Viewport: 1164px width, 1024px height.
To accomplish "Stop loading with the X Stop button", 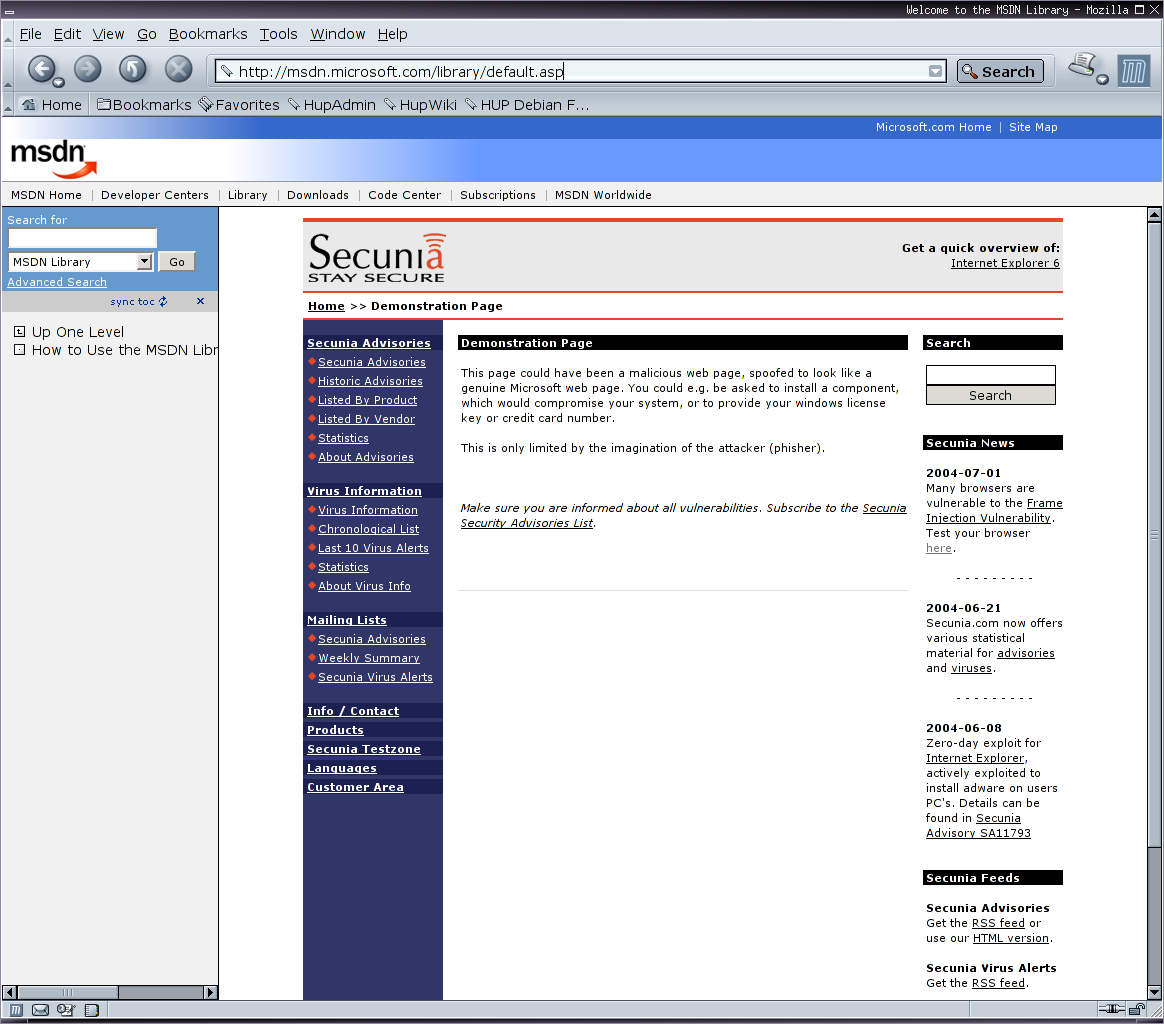I will (x=178, y=69).
